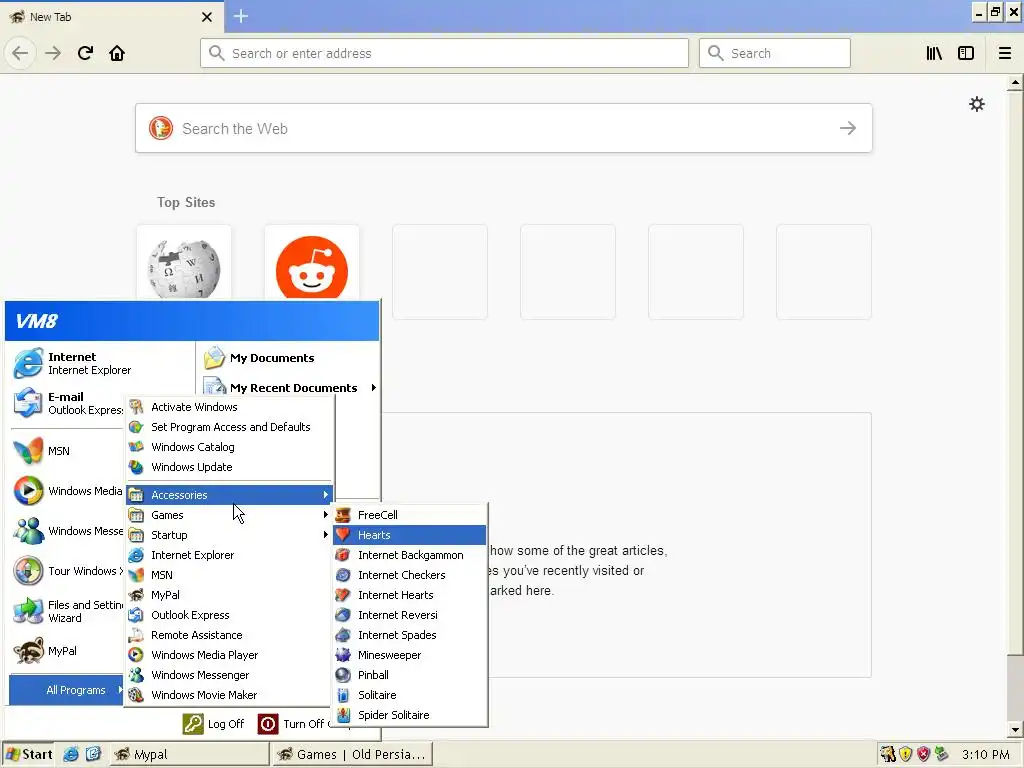The width and height of the screenshot is (1024, 768).
Task: Open the Library icon in toolbar
Action: [934, 53]
